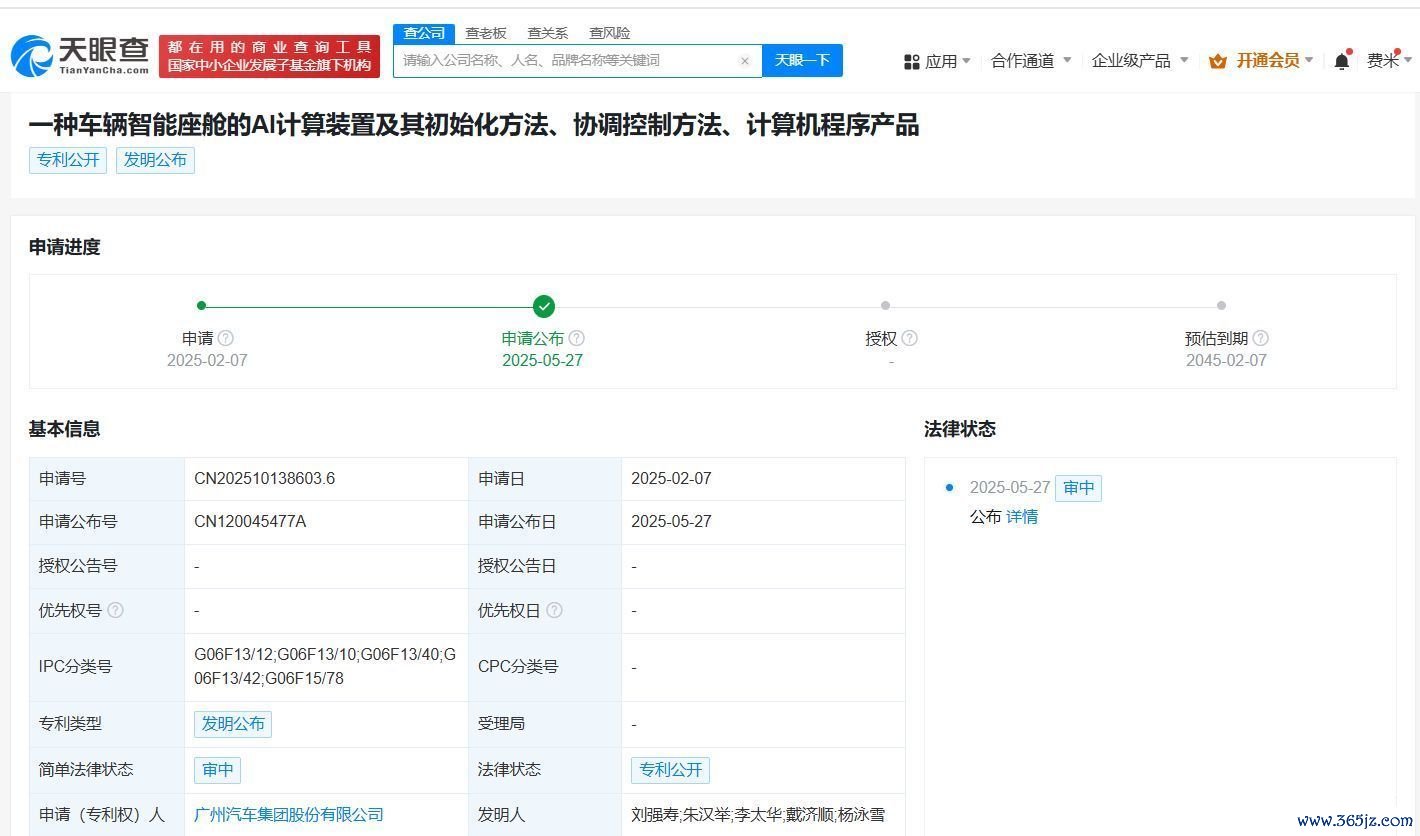Show help for 申请公布 stage
Viewport: 1420px width, 836px height.
(576, 338)
